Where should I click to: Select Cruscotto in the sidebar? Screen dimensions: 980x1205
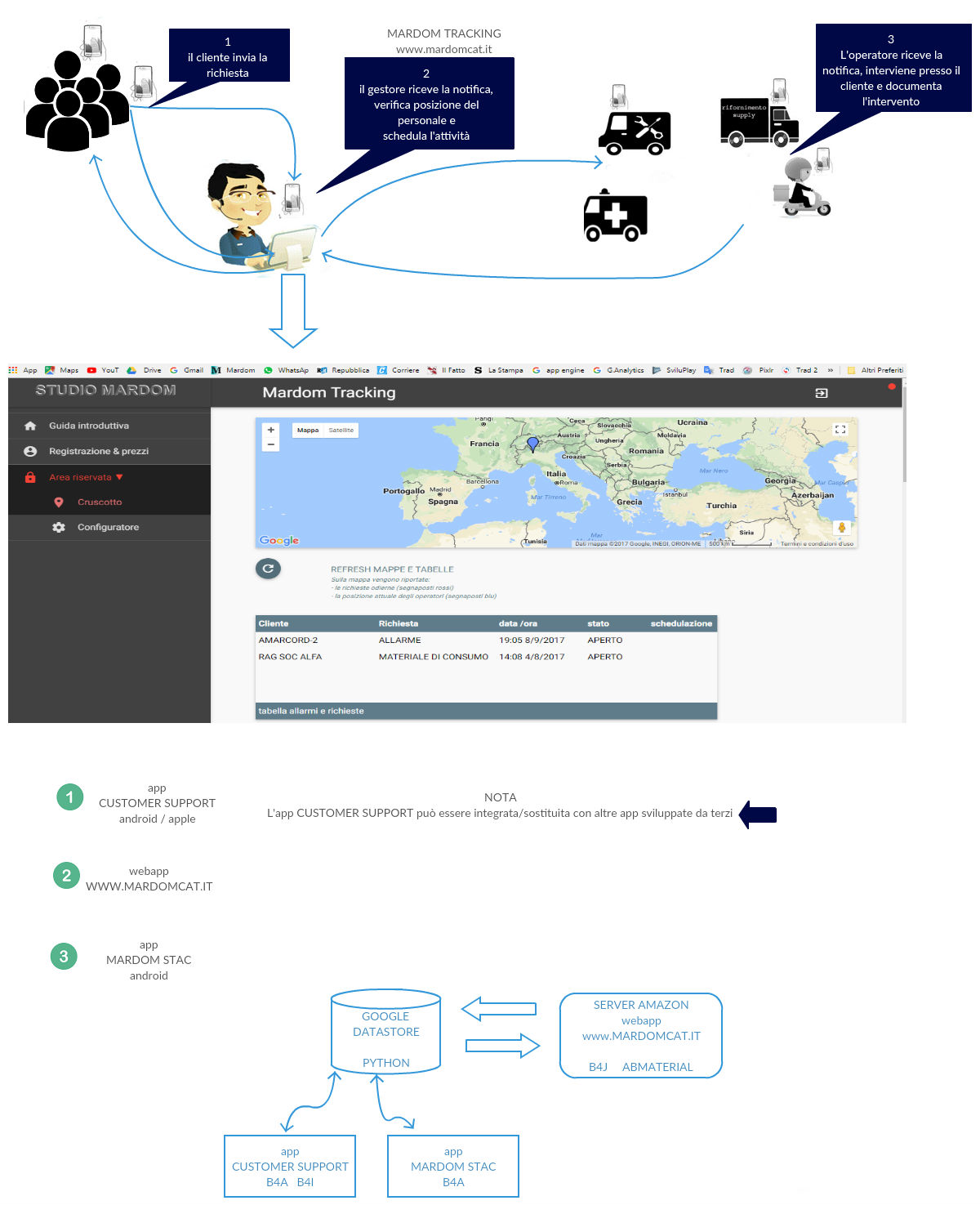coord(109,502)
